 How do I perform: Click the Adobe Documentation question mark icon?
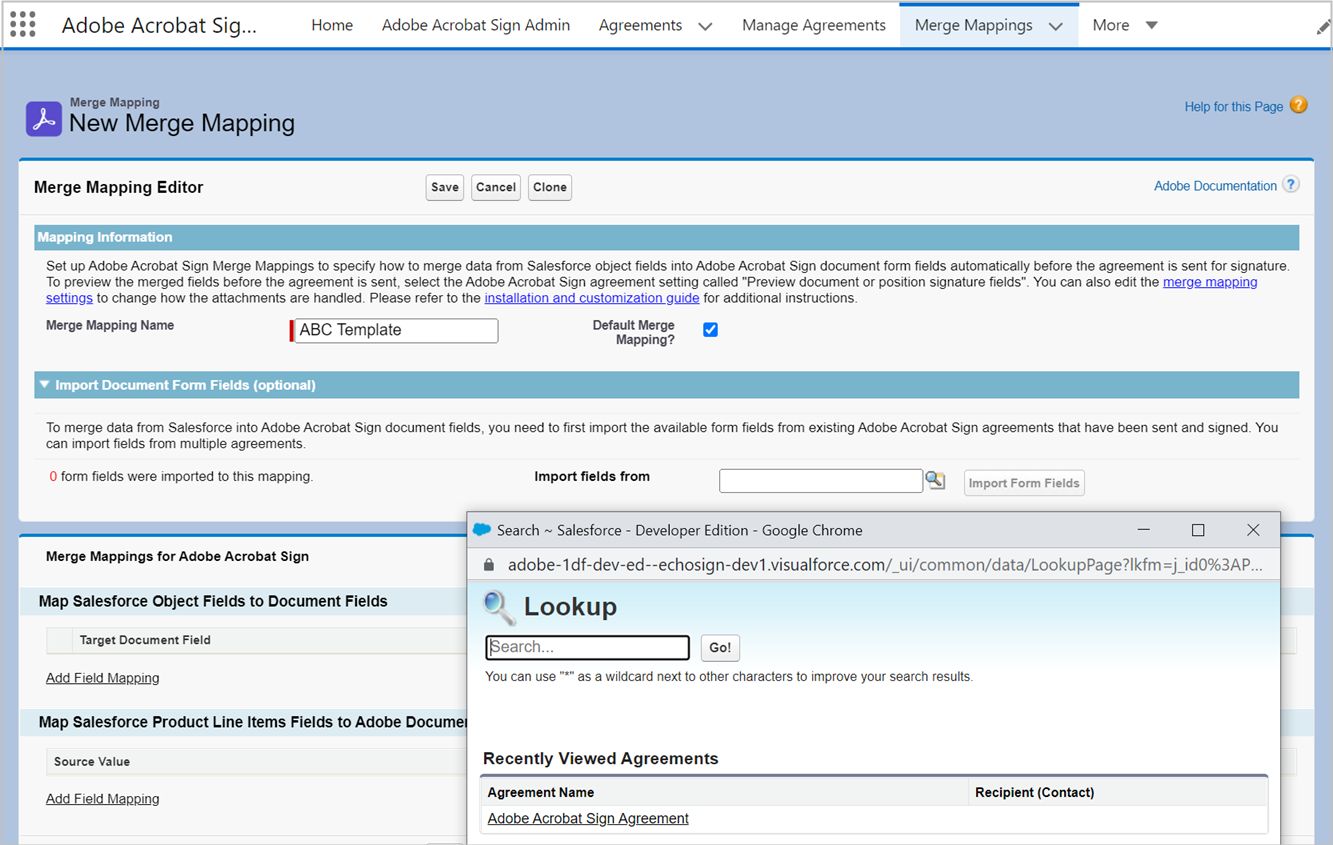[1291, 185]
